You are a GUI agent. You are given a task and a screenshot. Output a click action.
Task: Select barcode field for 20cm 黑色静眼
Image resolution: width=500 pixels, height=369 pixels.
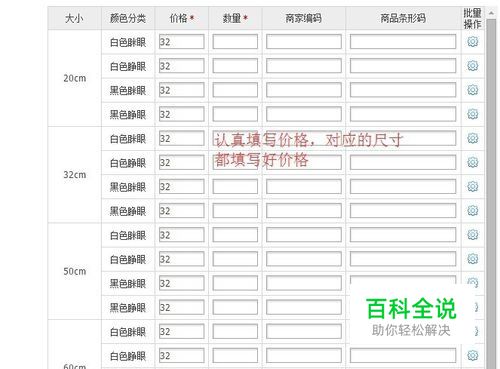click(403, 114)
